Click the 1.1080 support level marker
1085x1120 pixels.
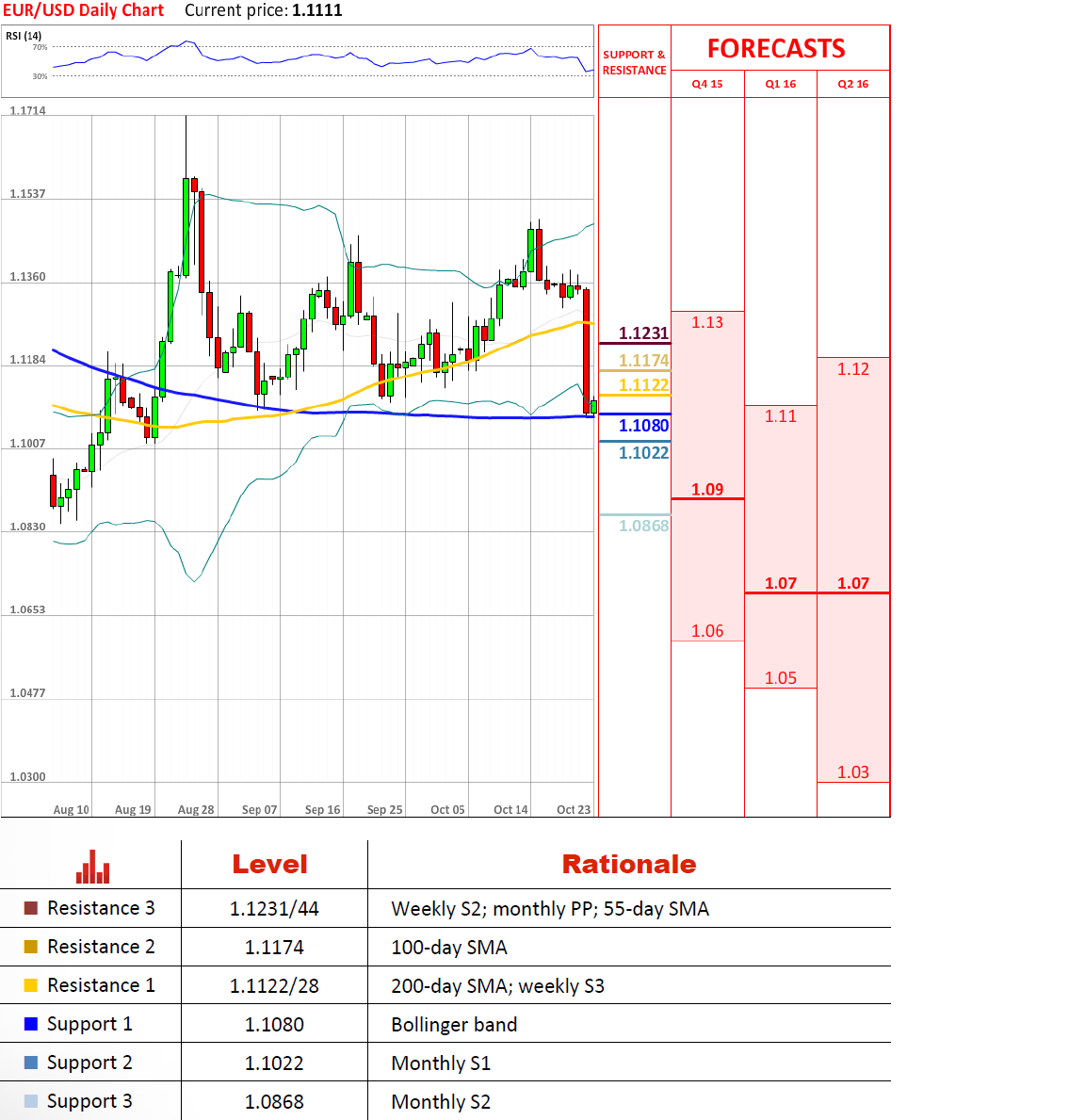(x=643, y=425)
